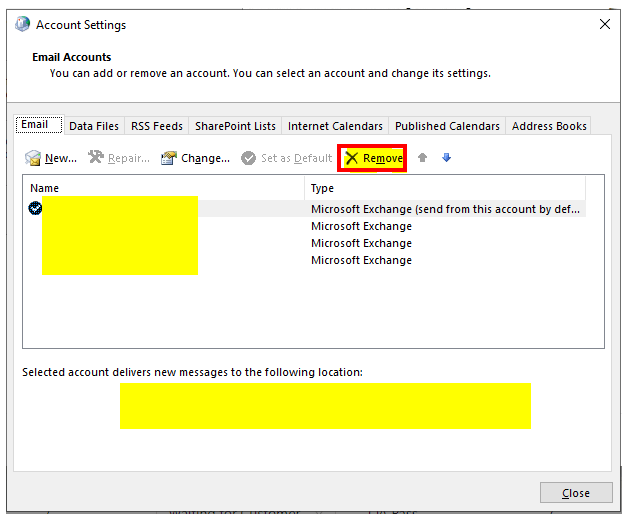Select the third account's 'Microsoft Exchange' type cell
The image size is (627, 522).
pos(361,243)
